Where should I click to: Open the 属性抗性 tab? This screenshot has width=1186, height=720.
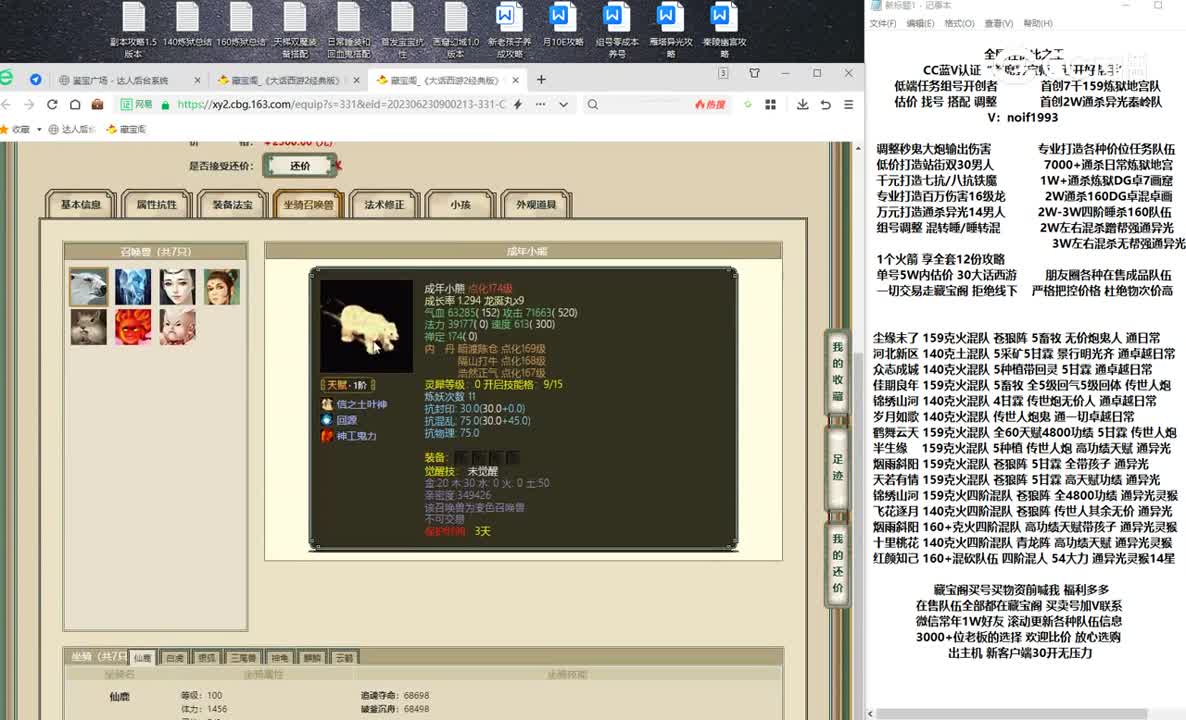157,205
